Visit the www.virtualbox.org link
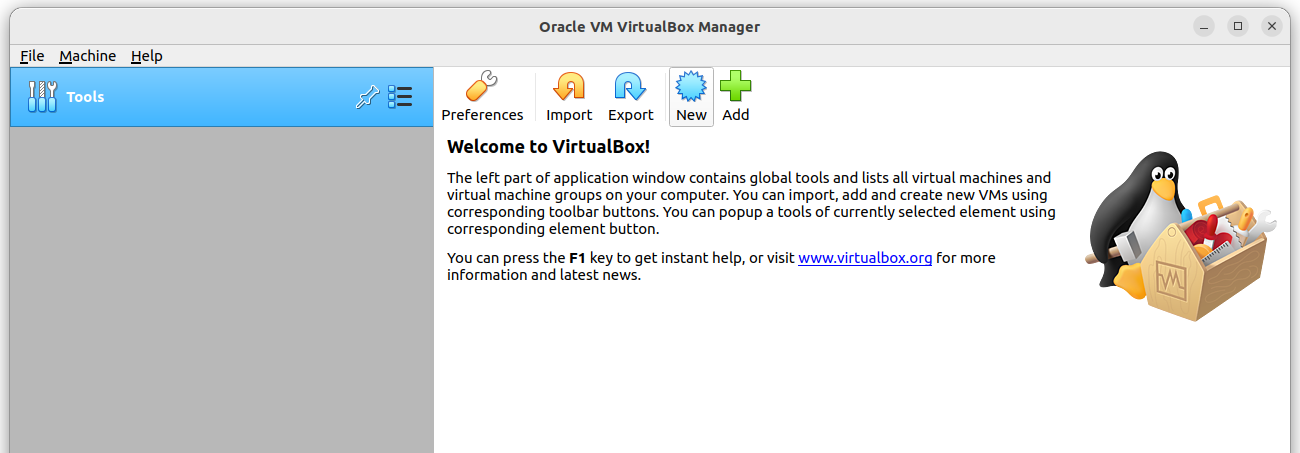This screenshot has height=453, width=1300. pos(865,258)
